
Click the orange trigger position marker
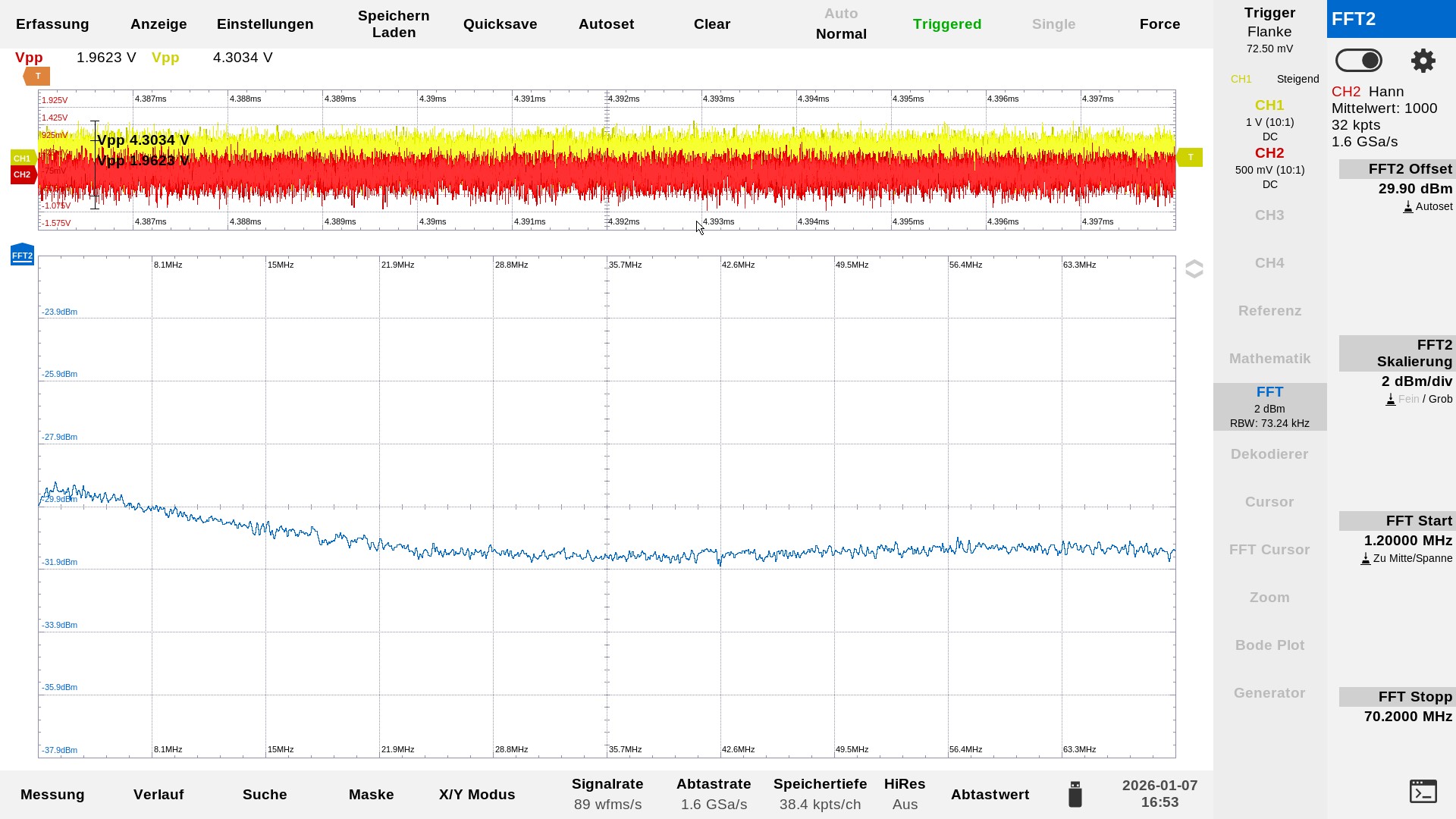click(36, 76)
